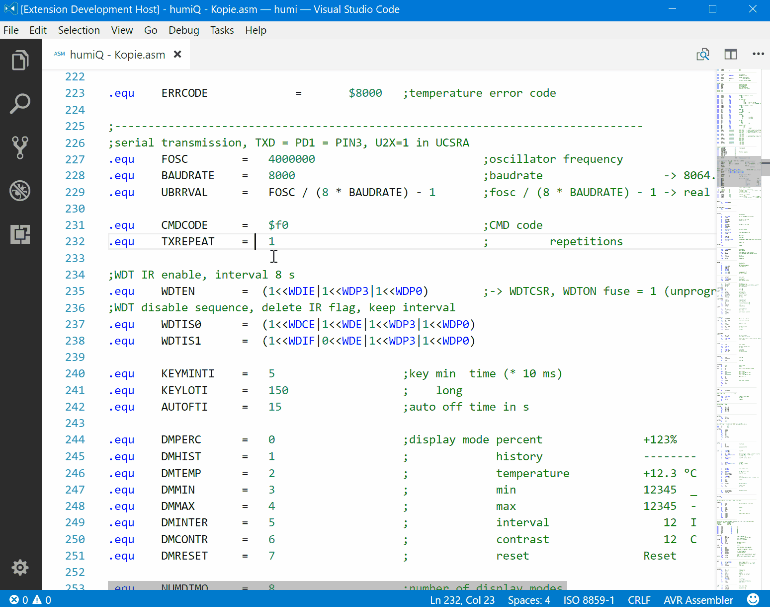Close the humiQ - Kopie.asm tab
The image size is (770, 607).
click(x=178, y=55)
